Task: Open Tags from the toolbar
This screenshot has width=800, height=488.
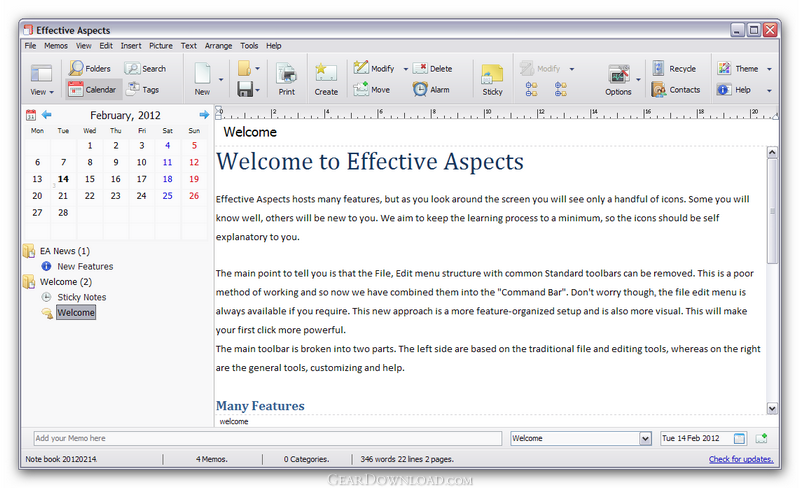Action: tap(143, 89)
